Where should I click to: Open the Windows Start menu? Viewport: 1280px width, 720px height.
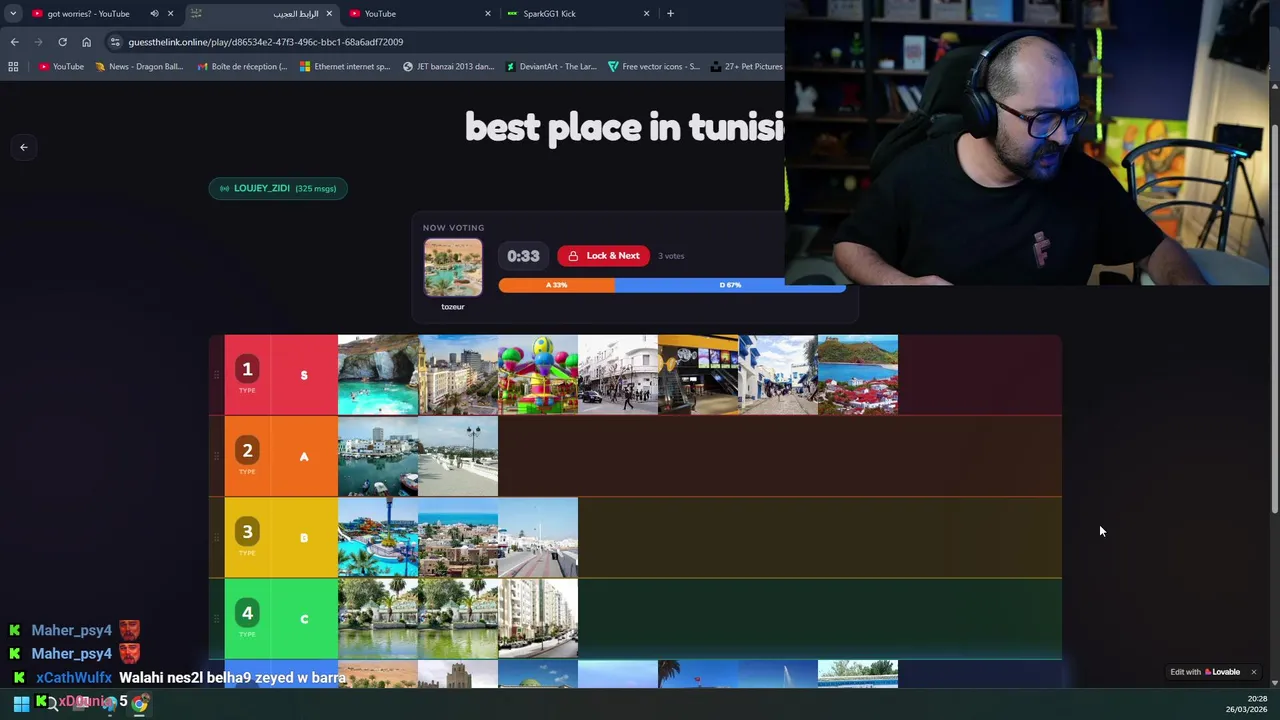pyautogui.click(x=21, y=704)
